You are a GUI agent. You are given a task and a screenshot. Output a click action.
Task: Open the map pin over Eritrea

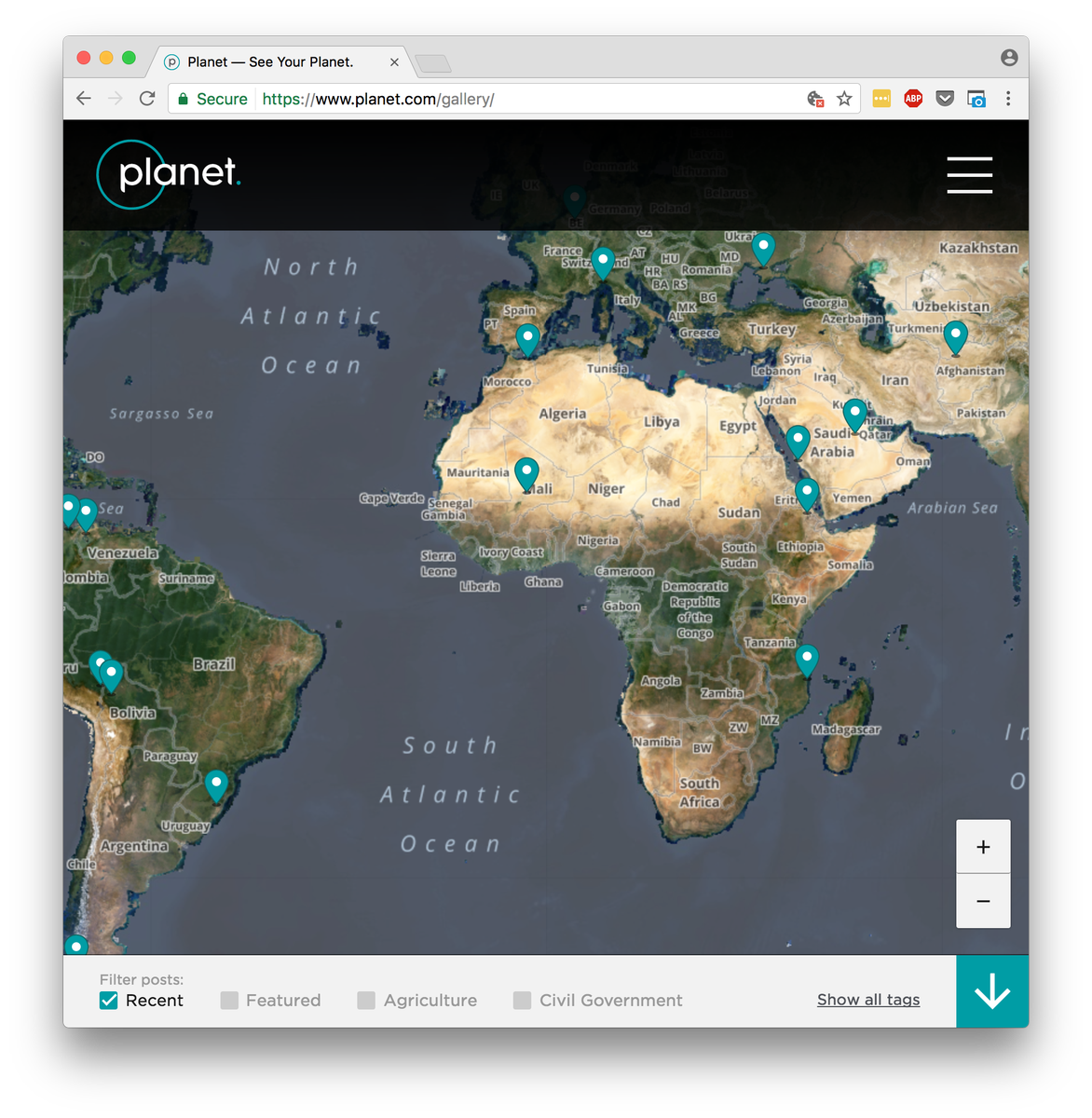(807, 495)
